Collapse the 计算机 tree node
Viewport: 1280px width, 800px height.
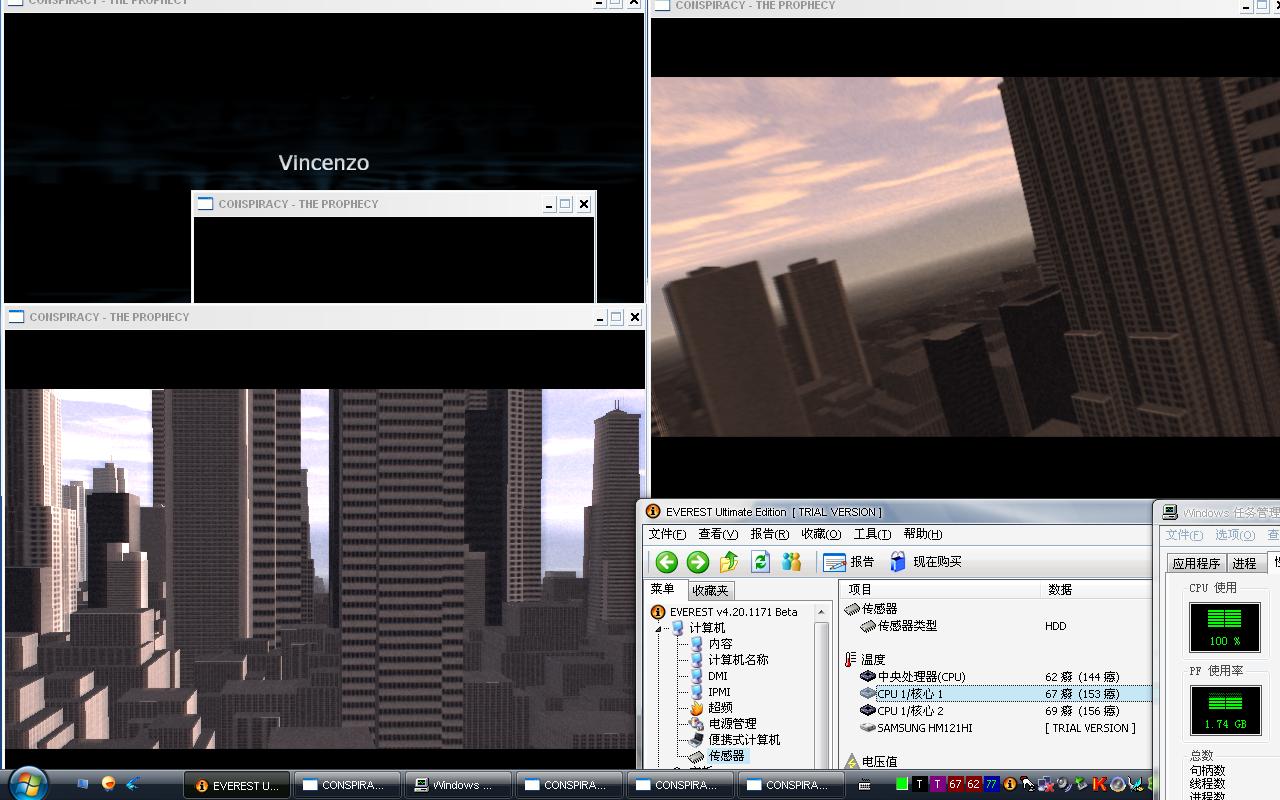(659, 628)
